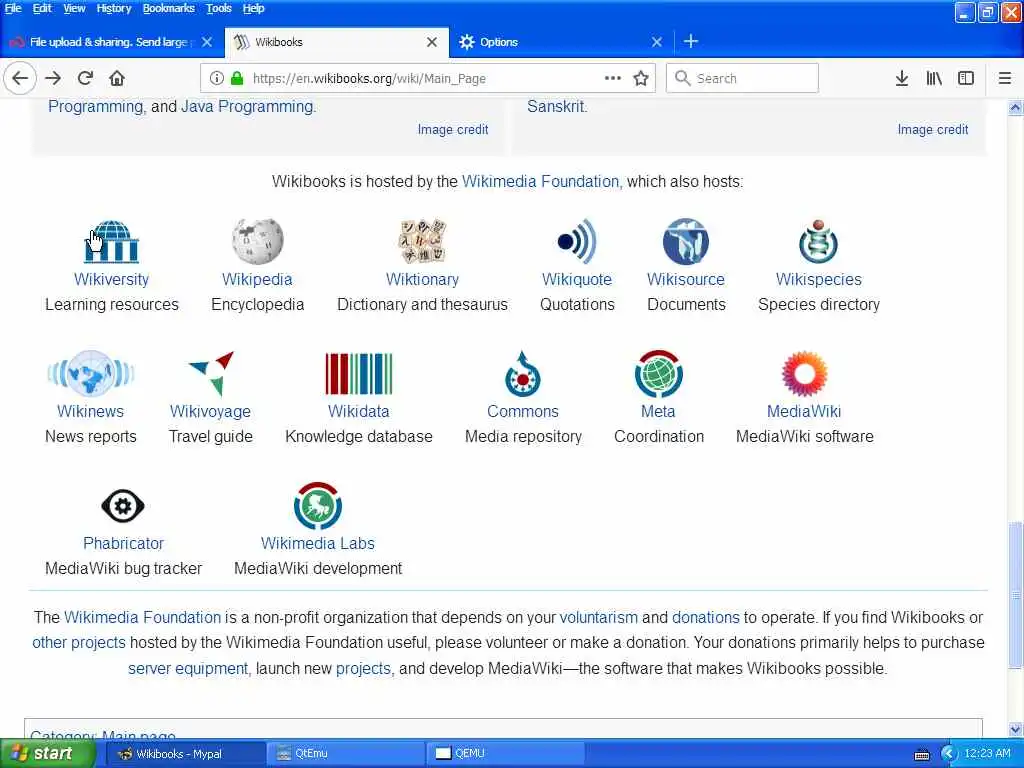Show site information via info icon
Viewport: 1024px width, 768px height.
click(216, 78)
